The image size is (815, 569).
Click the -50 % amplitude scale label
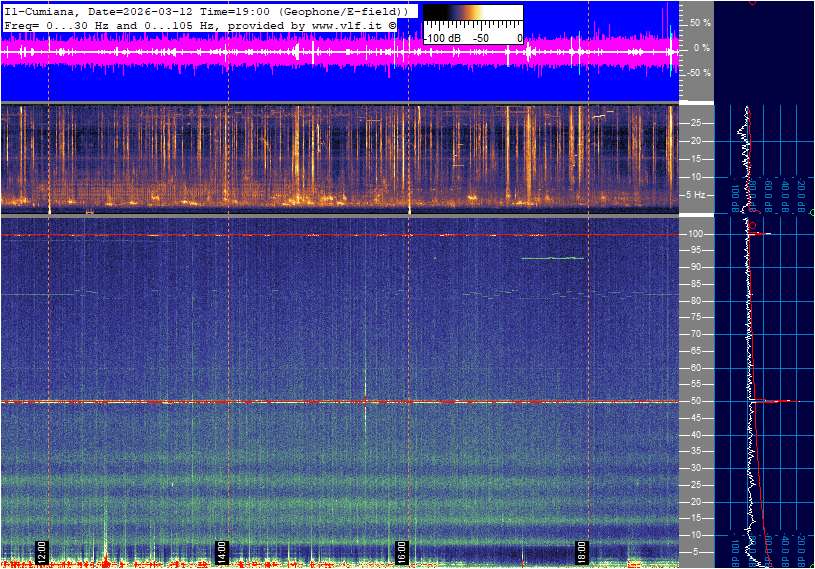(700, 73)
